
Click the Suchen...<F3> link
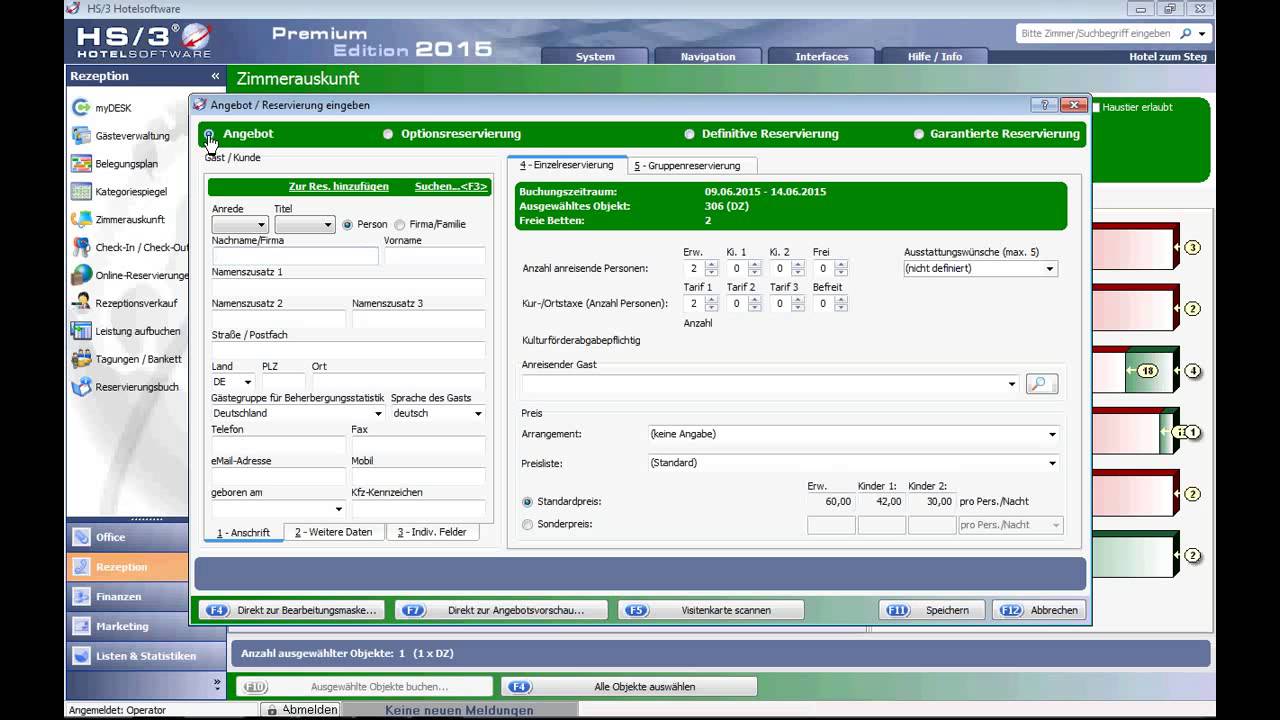point(452,187)
